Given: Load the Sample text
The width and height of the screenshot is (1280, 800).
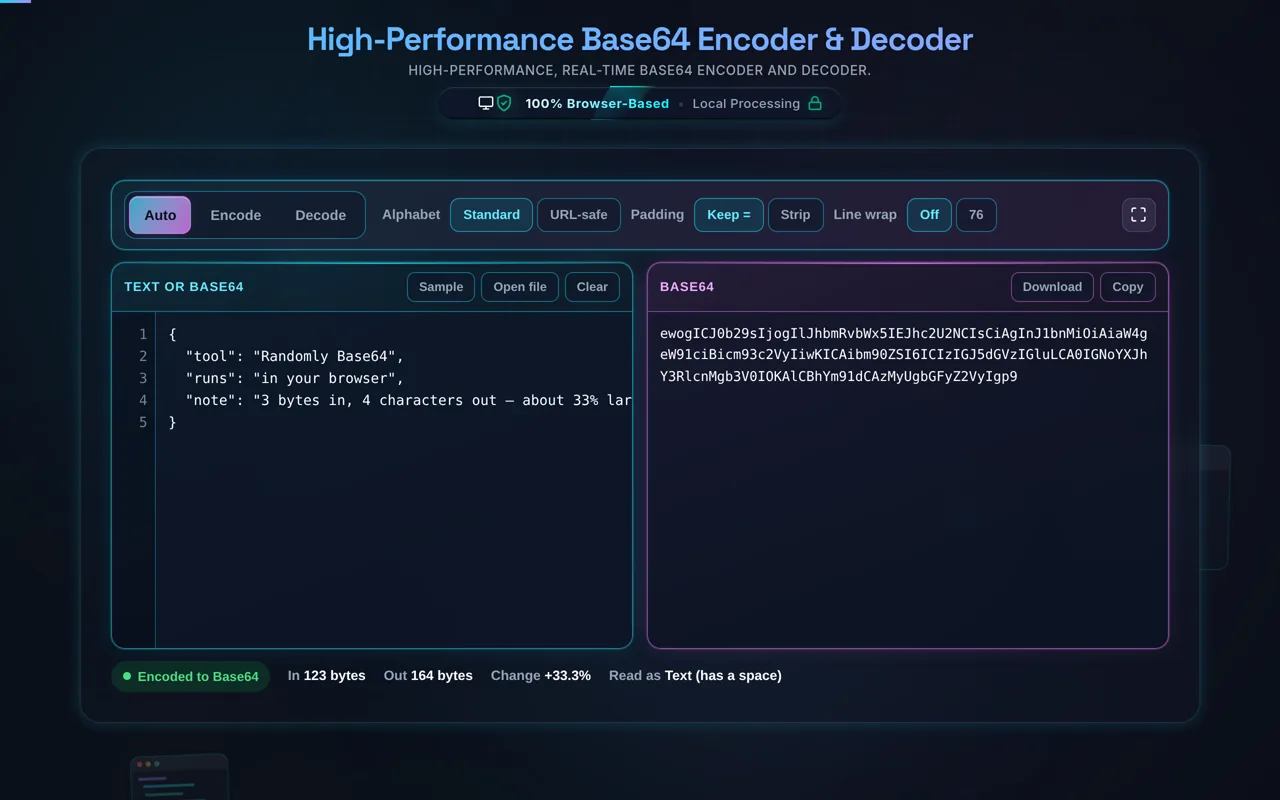Looking at the screenshot, I should tap(441, 287).
